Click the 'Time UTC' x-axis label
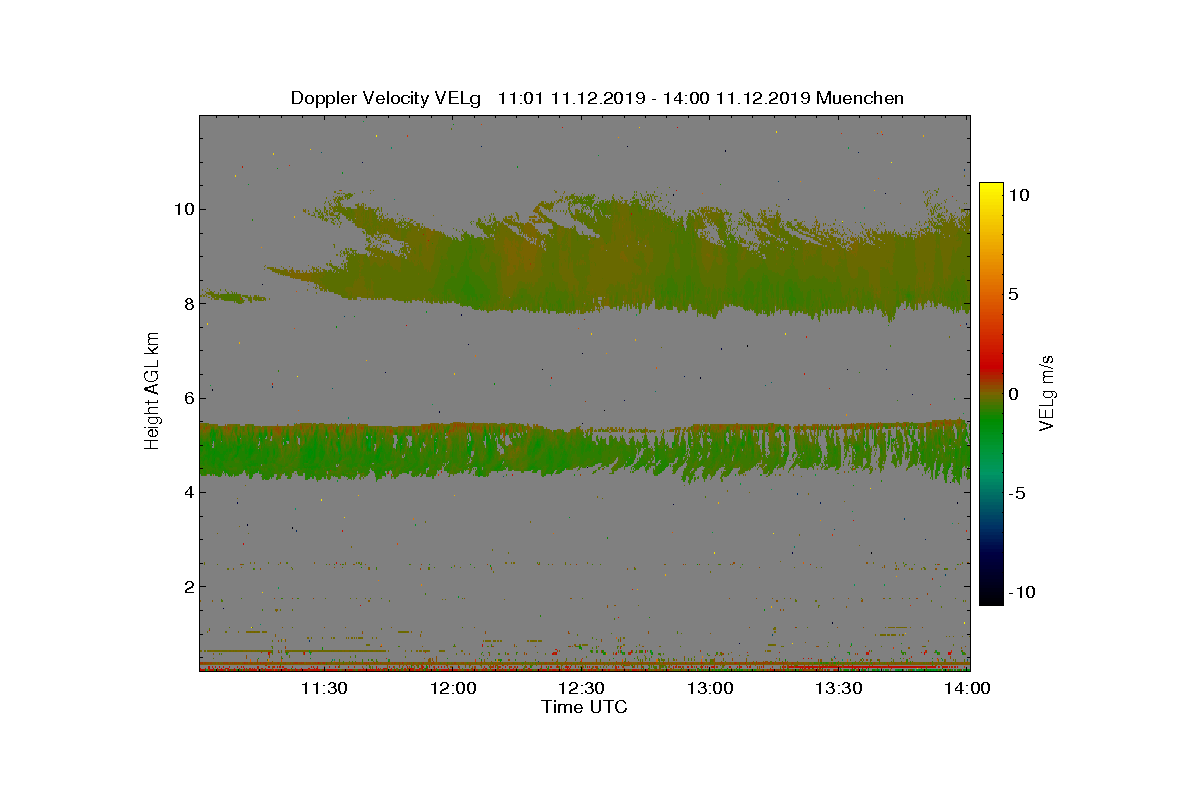This screenshot has width=1200, height=800. [585, 707]
